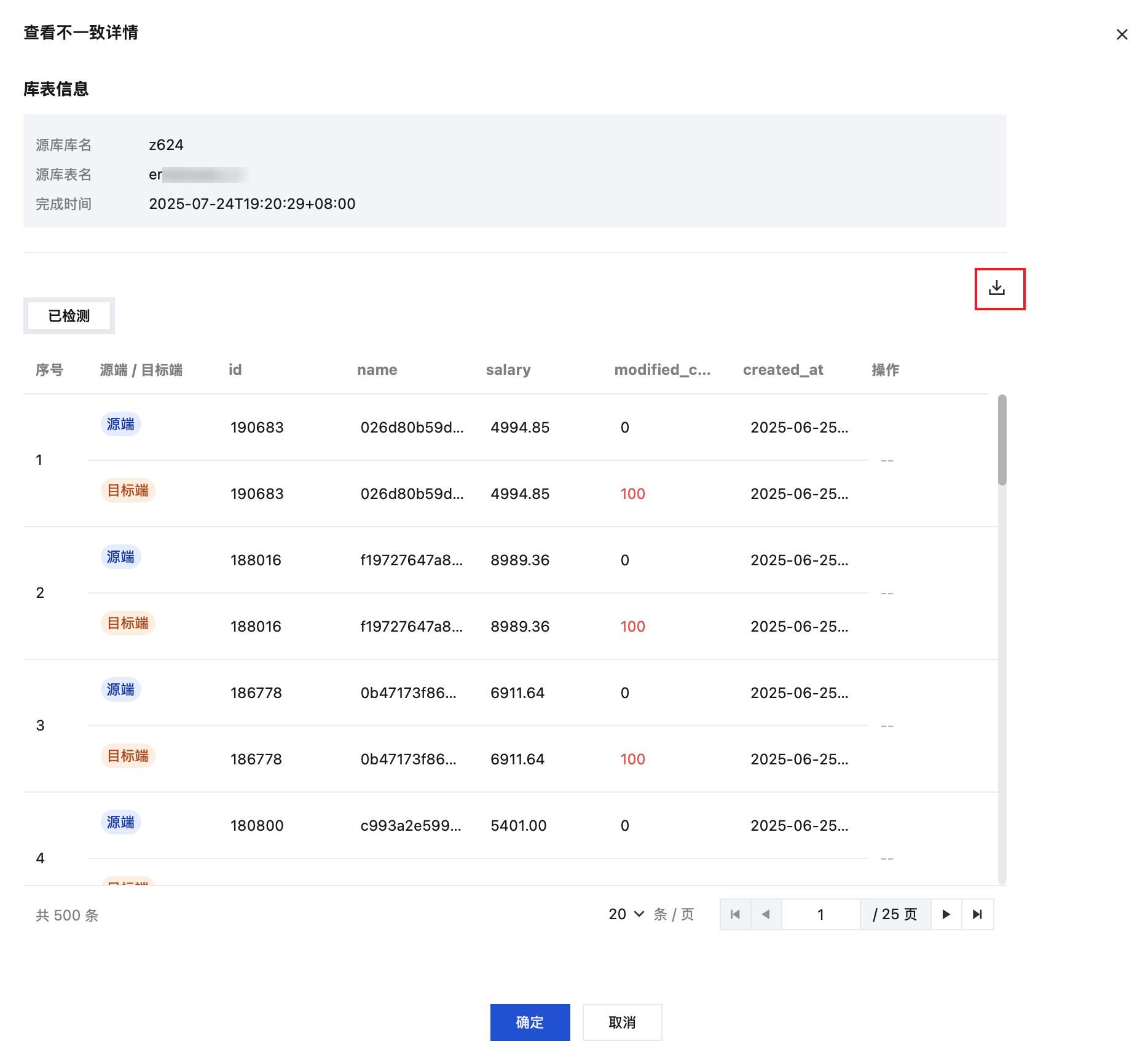This screenshot has height=1063, width=1148.
Task: Go to the next page
Action: point(946,914)
